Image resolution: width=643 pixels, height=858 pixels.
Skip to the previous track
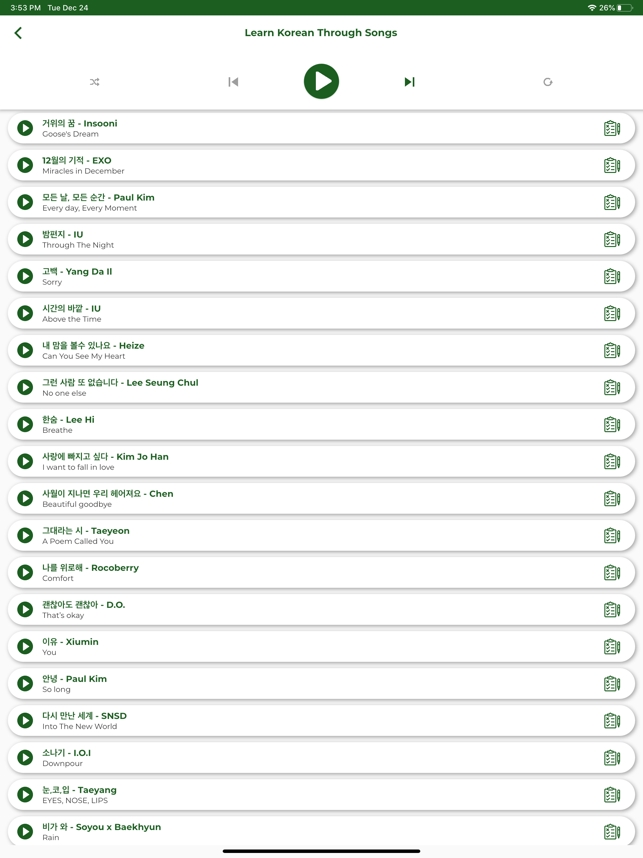[233, 82]
